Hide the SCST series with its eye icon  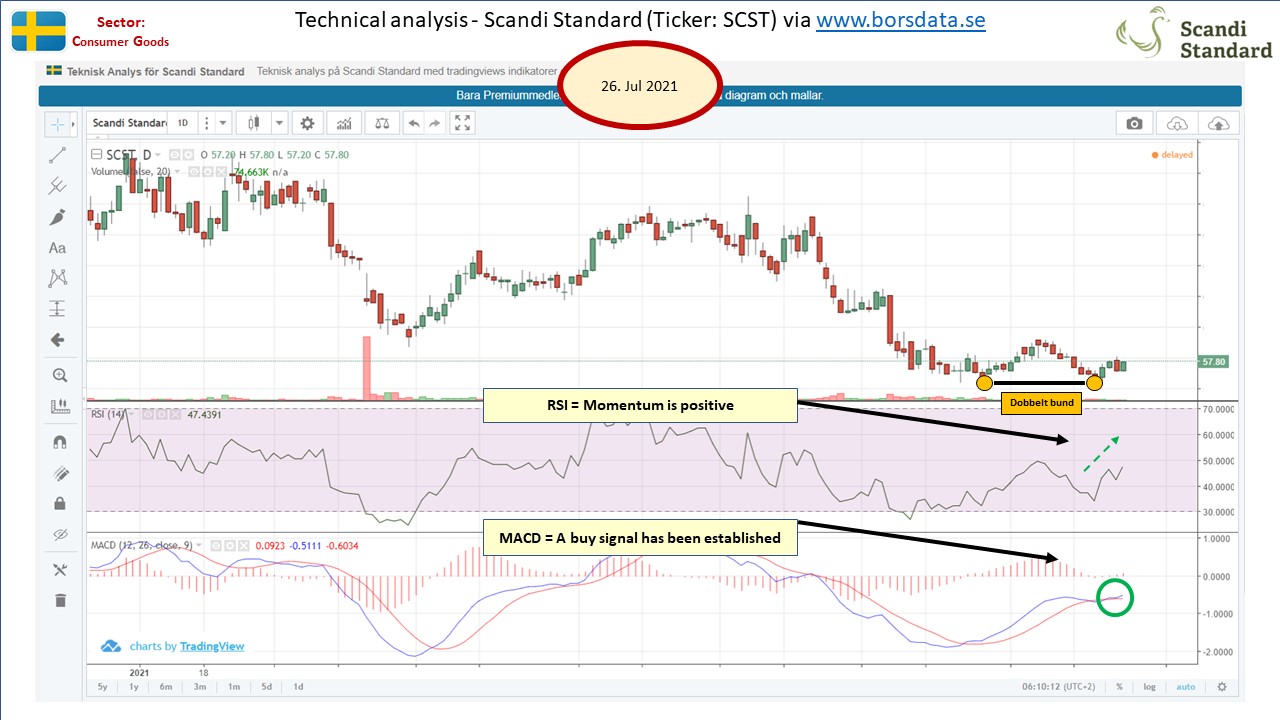pyautogui.click(x=173, y=155)
